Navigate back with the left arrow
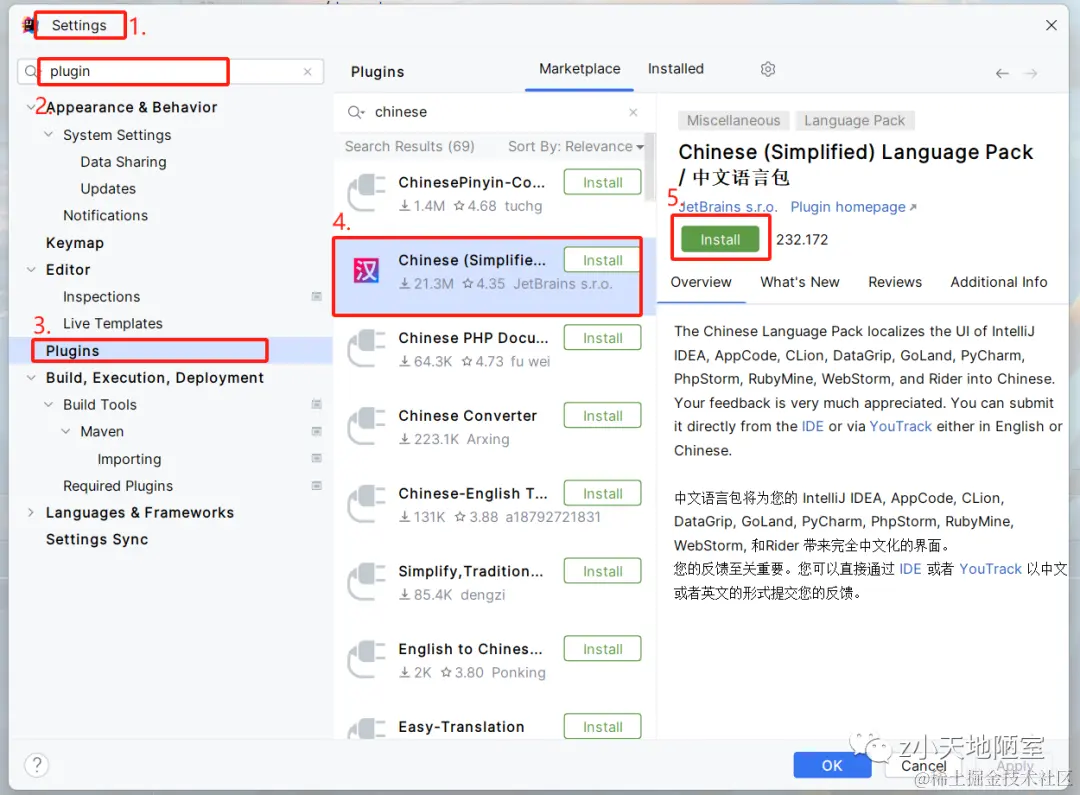This screenshot has height=795, width=1080. [x=1001, y=73]
